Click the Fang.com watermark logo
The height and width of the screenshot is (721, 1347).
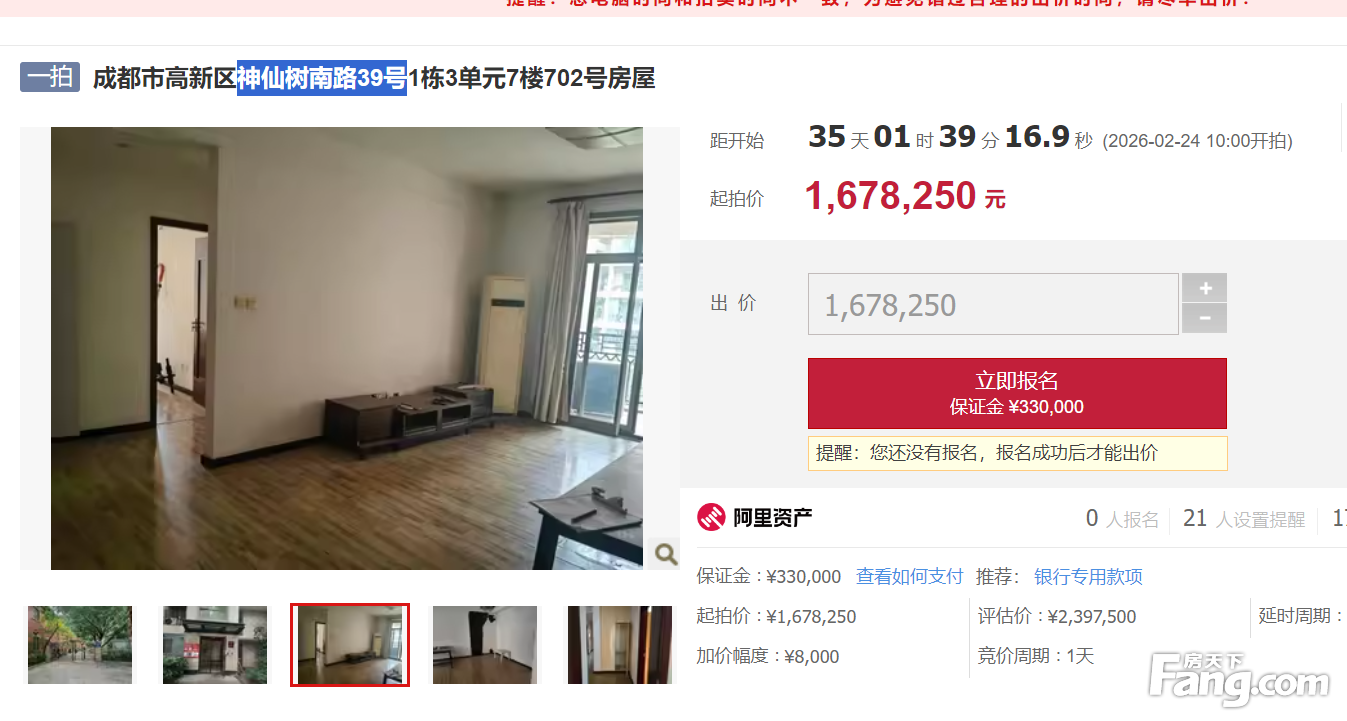tap(1239, 679)
